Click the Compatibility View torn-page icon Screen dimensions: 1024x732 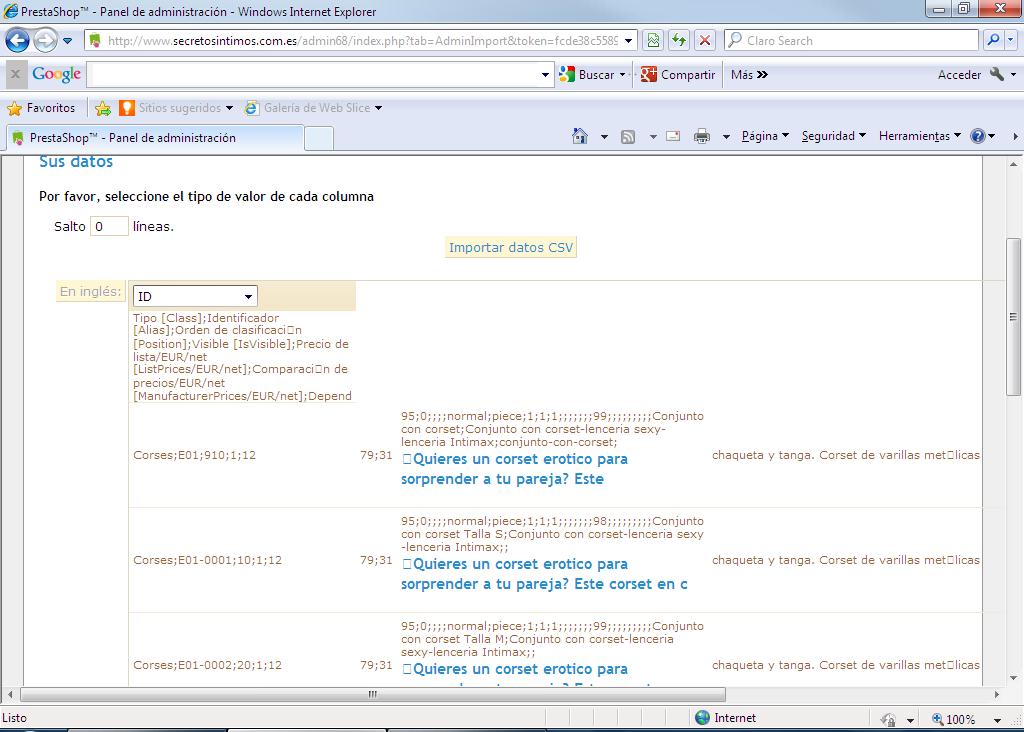(x=653, y=40)
